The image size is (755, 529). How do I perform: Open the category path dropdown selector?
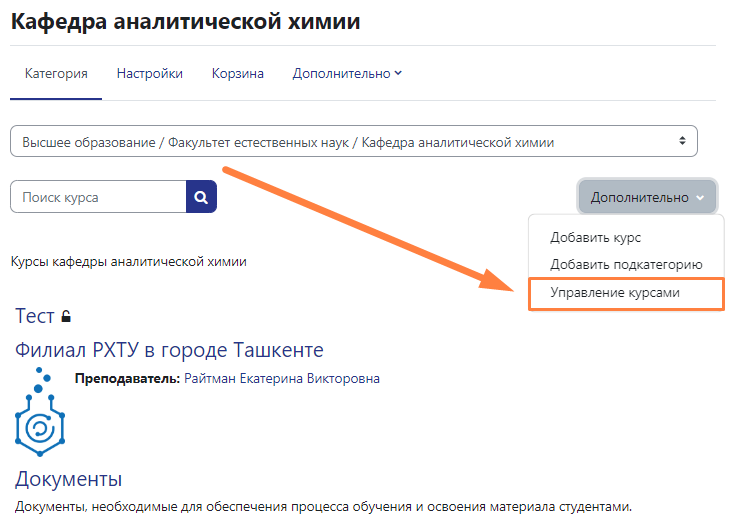coord(353,142)
